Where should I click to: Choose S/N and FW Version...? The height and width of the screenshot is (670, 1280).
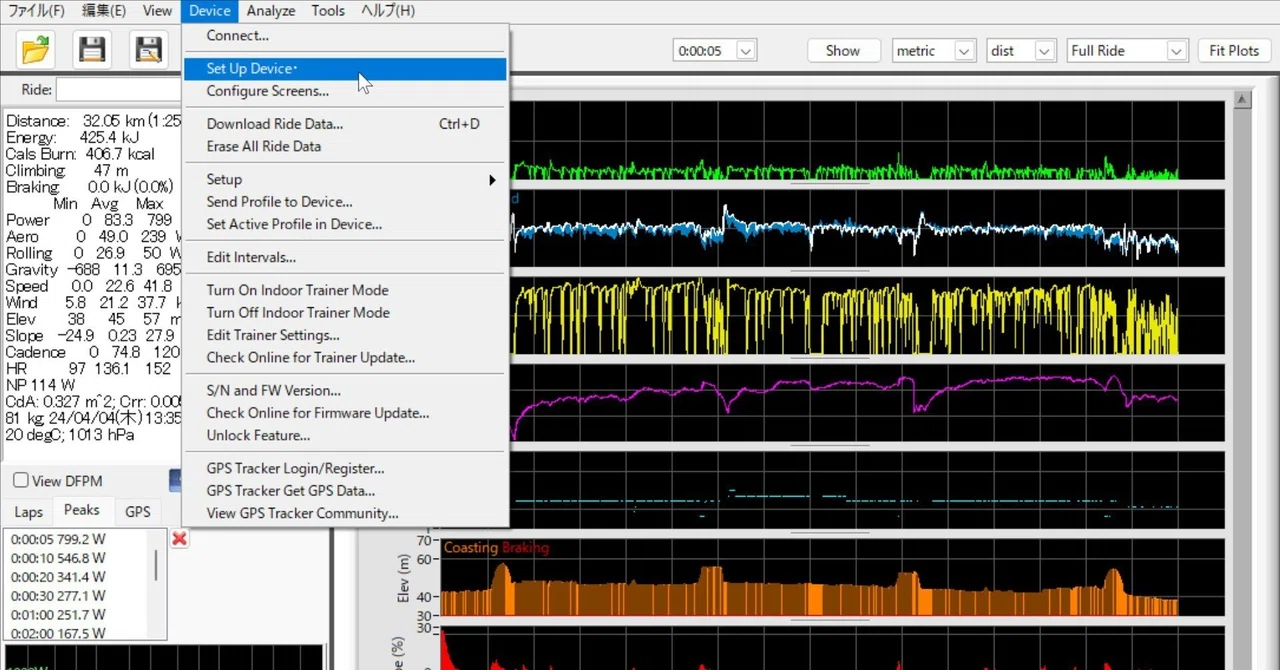(345, 390)
